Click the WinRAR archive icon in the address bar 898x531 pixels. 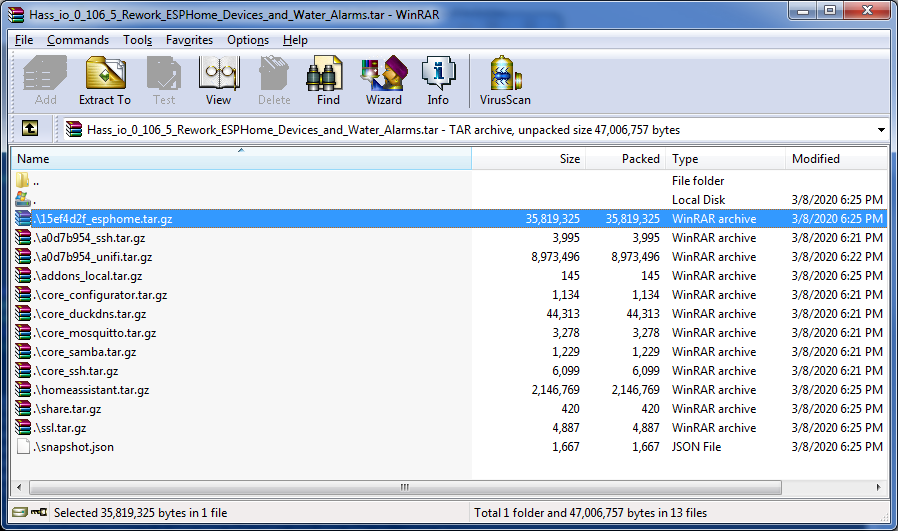(x=74, y=129)
